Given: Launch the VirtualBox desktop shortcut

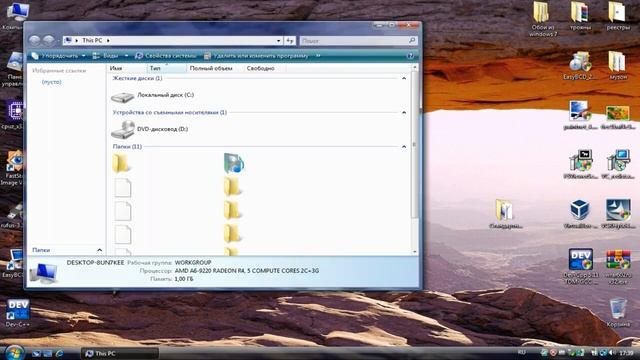Looking at the screenshot, I should [579, 214].
